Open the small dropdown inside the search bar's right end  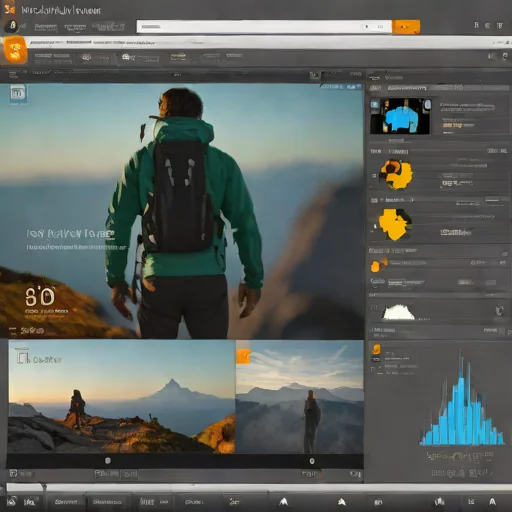tap(380, 26)
